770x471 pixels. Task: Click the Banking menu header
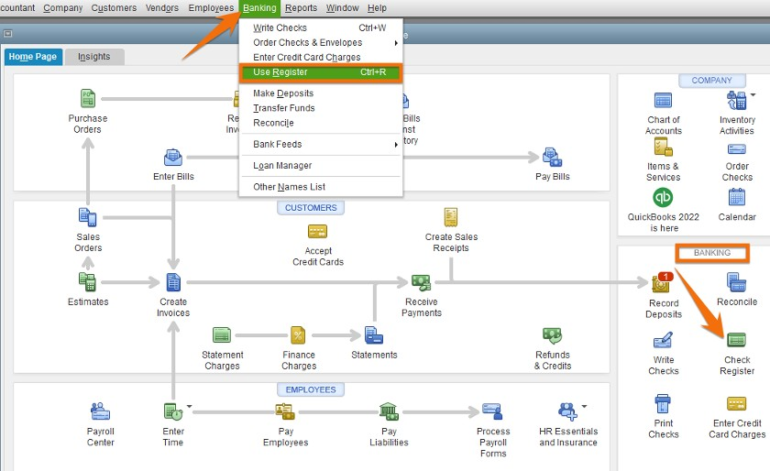coord(260,8)
